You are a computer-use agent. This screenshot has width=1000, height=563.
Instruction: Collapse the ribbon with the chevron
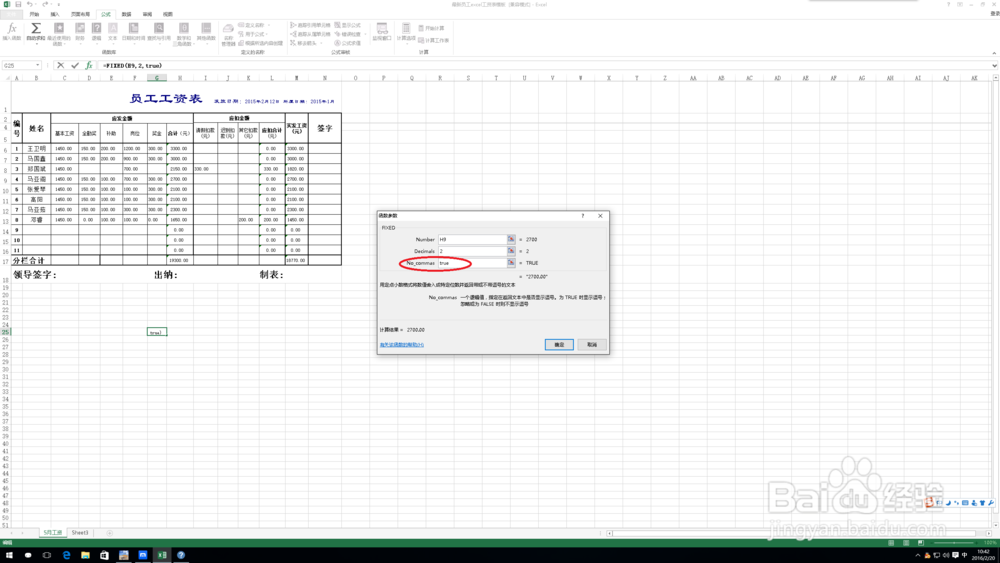pyautogui.click(x=994, y=53)
